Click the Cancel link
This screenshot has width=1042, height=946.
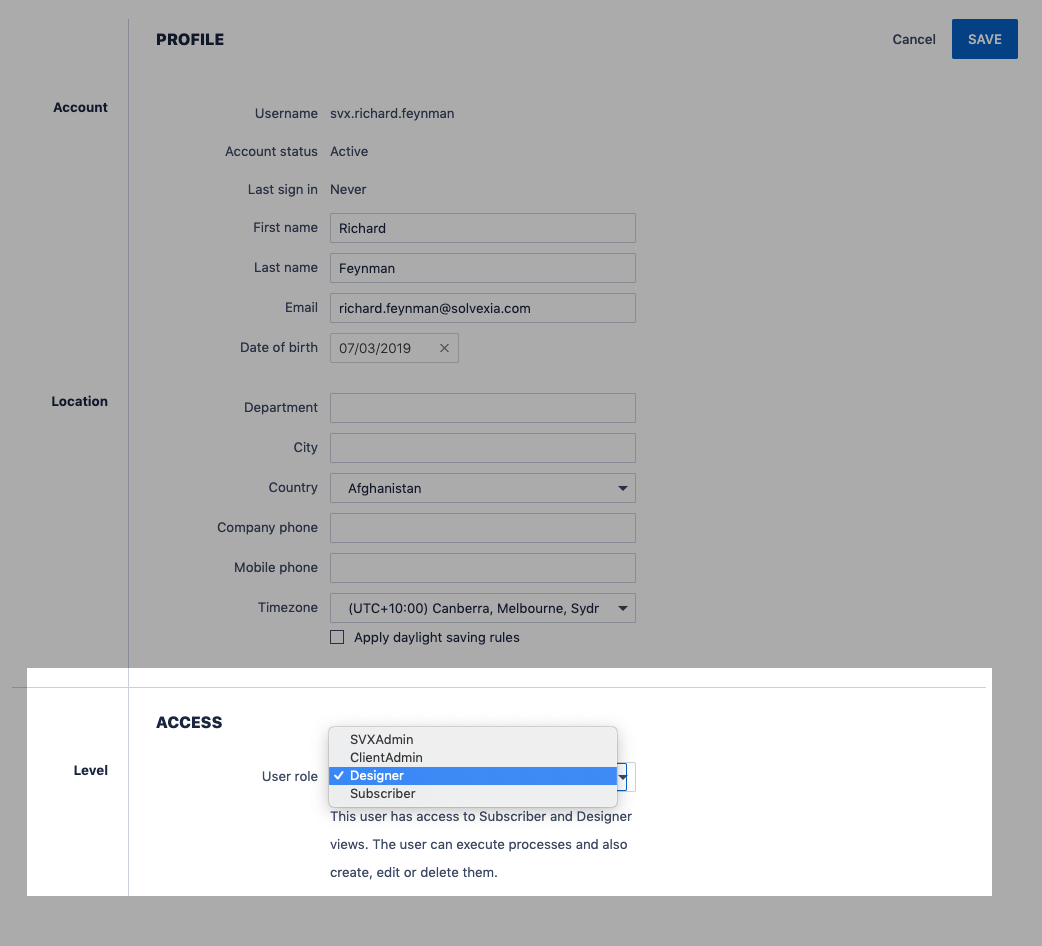tap(913, 40)
